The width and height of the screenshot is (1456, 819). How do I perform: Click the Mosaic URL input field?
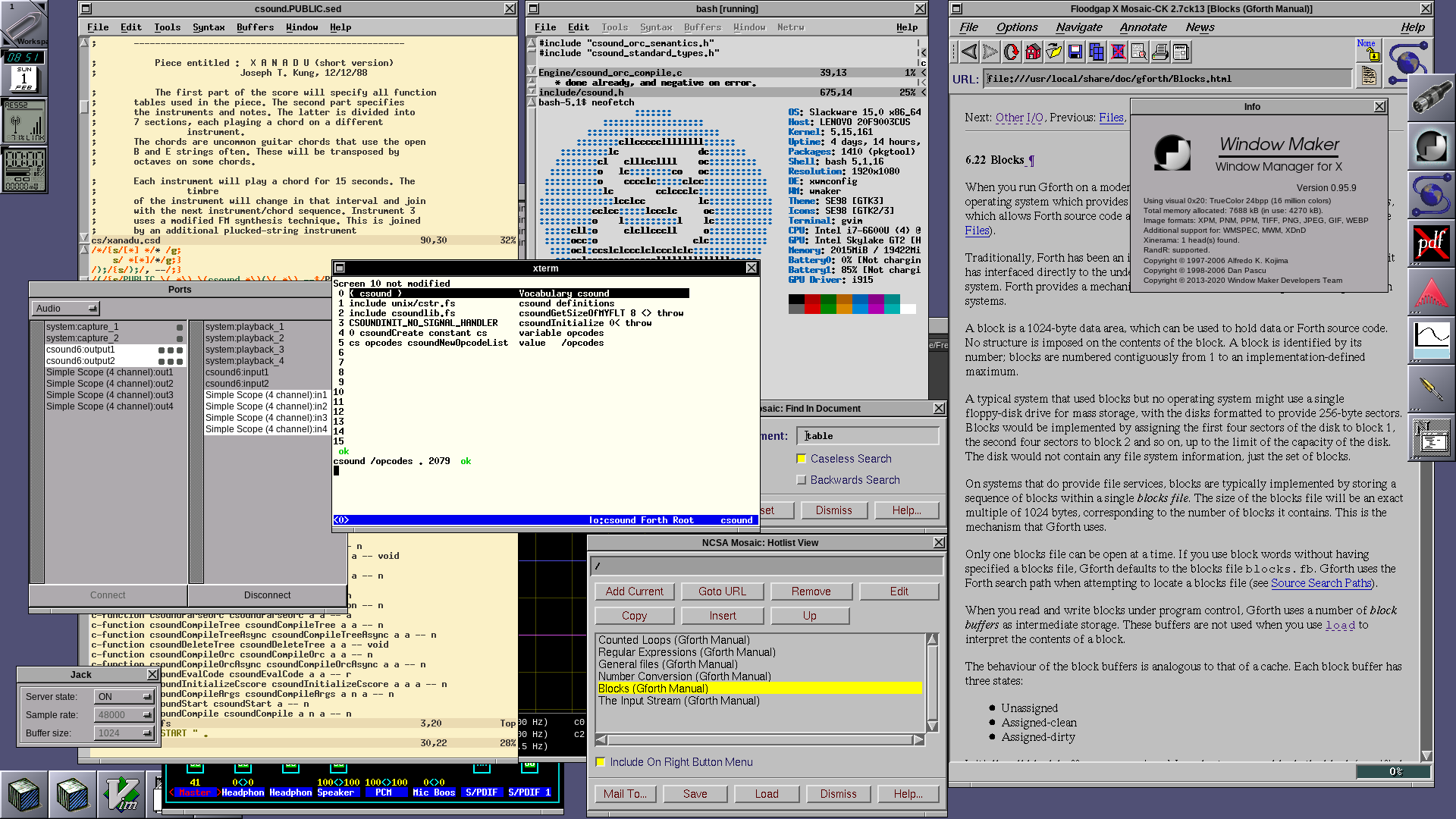click(1167, 79)
